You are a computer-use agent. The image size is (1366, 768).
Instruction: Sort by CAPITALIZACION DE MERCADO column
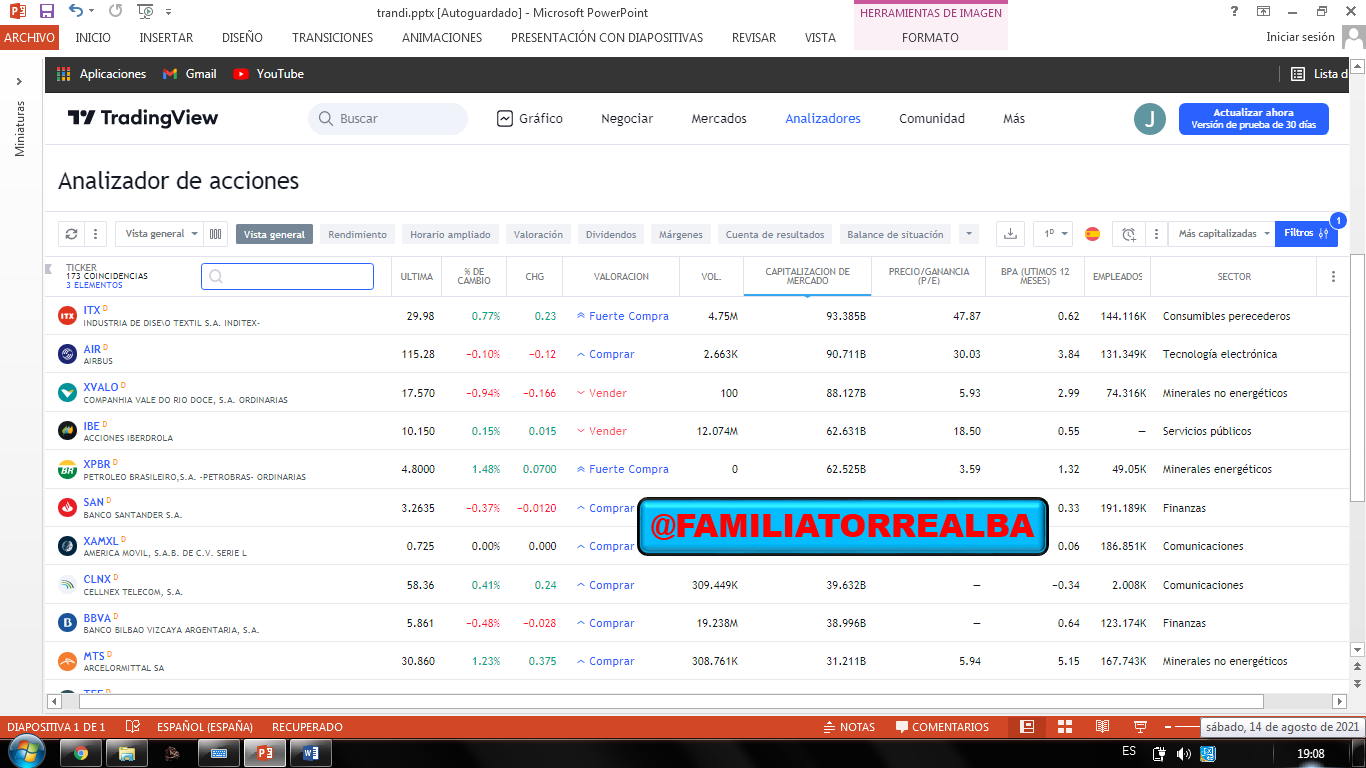807,276
